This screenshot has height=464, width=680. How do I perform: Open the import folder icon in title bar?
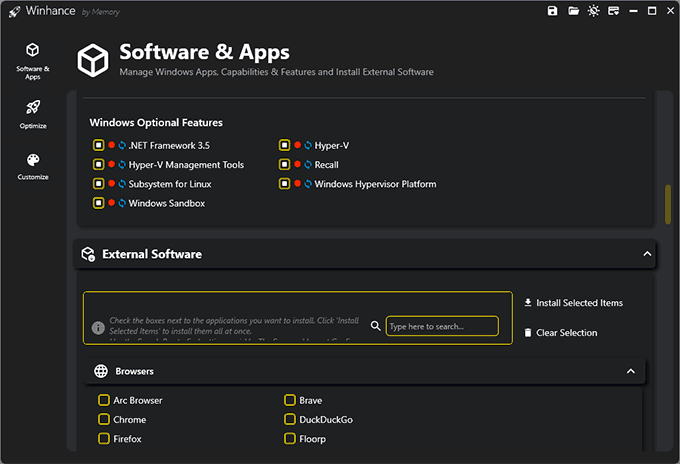[x=574, y=11]
